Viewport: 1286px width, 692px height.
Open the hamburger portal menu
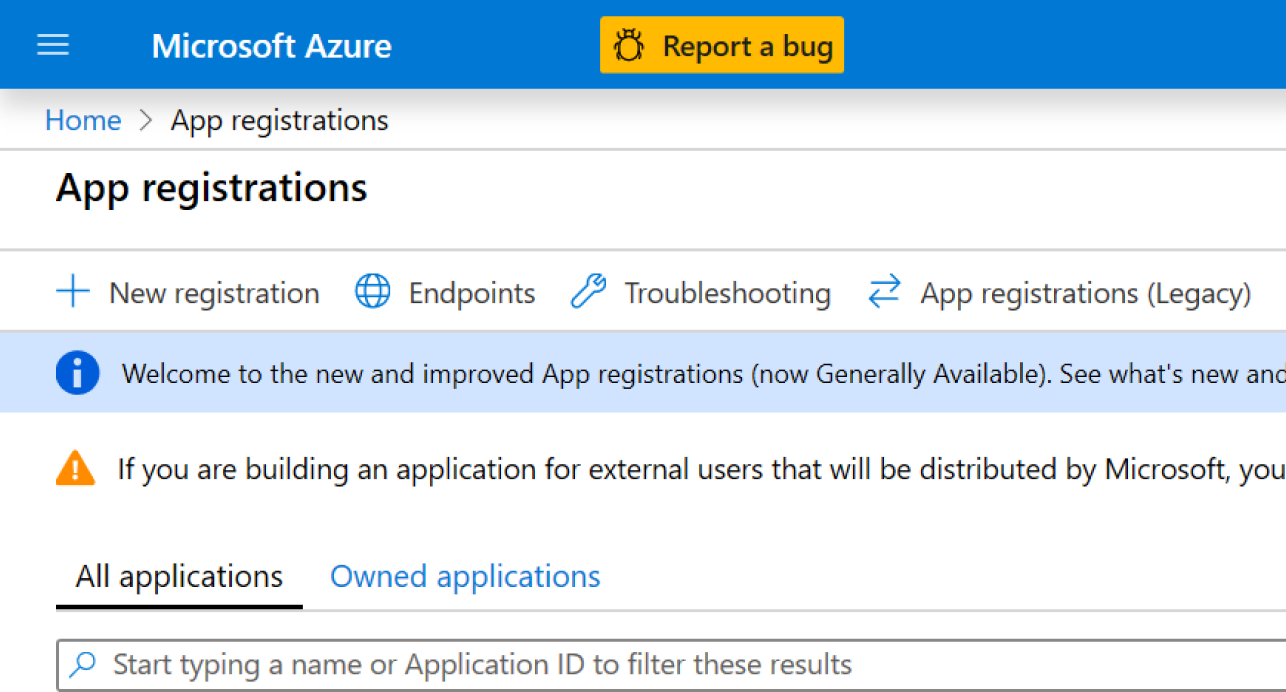point(53,46)
